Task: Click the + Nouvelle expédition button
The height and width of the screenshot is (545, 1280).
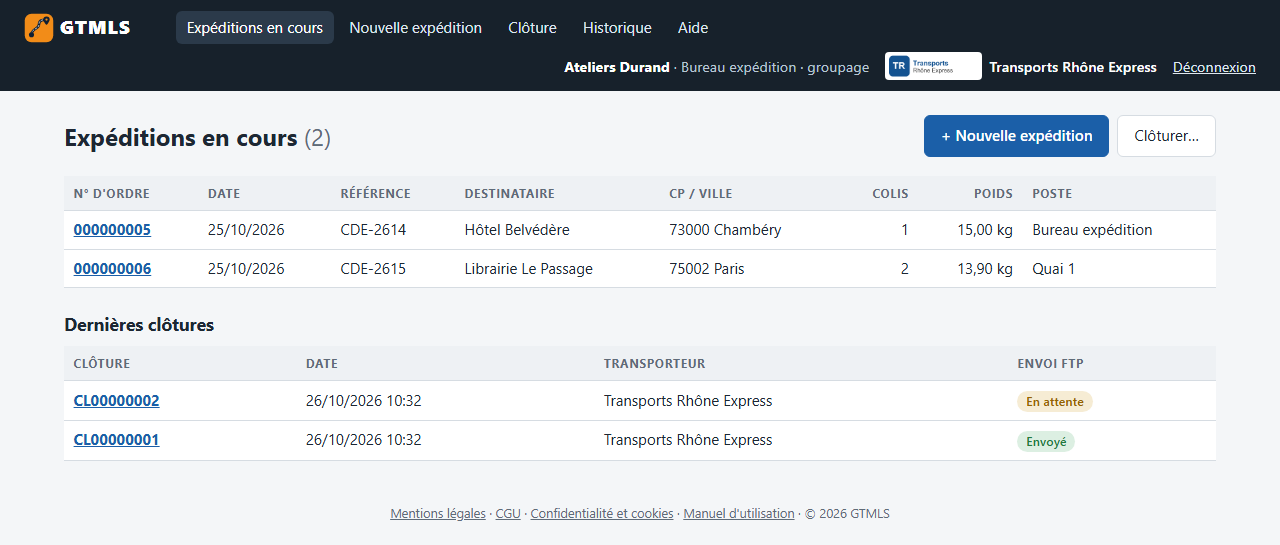Action: click(1016, 136)
